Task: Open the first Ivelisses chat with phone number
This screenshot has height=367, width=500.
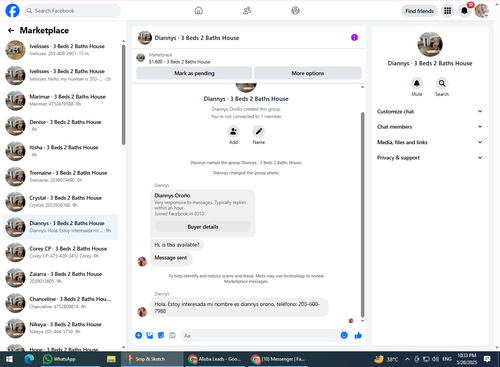Action: coord(60,50)
